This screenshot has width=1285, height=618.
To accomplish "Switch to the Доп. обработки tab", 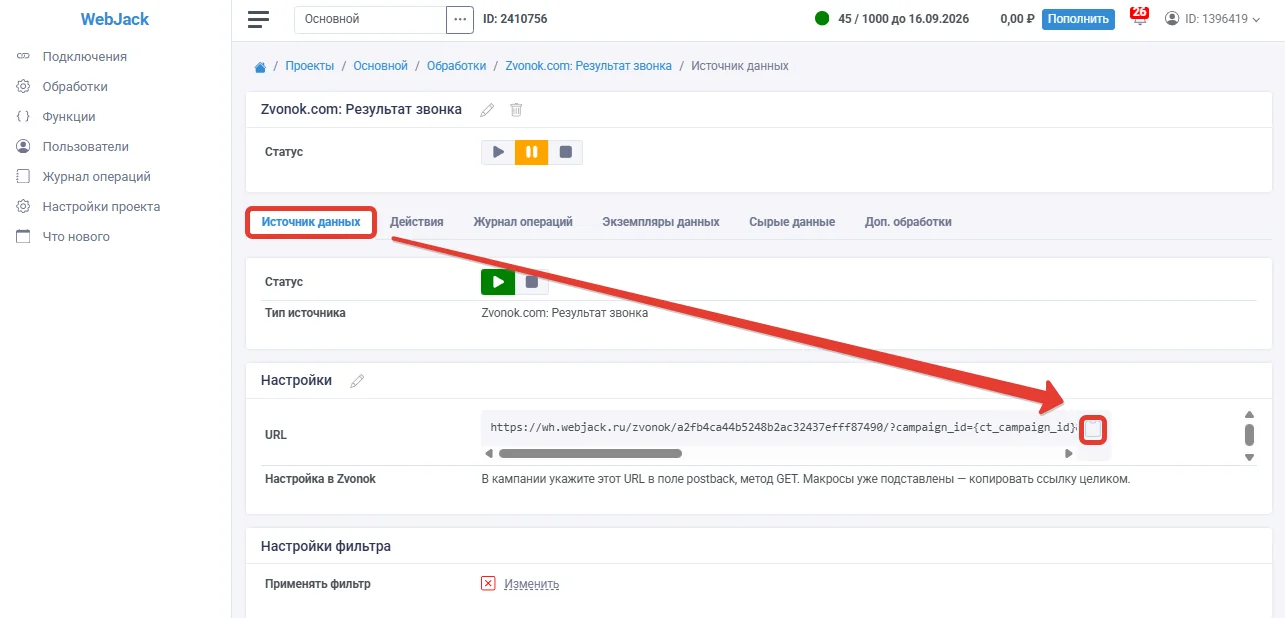I will 908,222.
